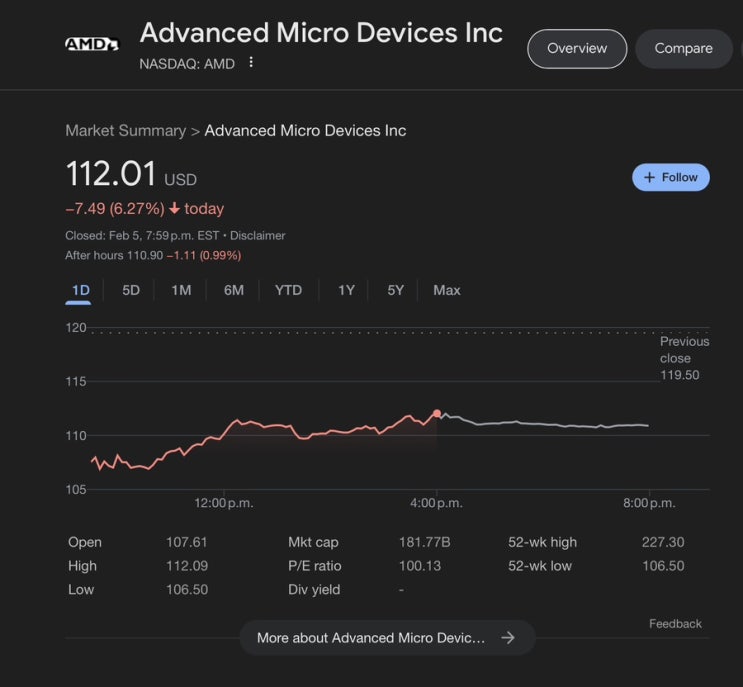The width and height of the screenshot is (743, 687).
Task: Click the Advanced Micro Devices Inc title
Action: pos(321,33)
